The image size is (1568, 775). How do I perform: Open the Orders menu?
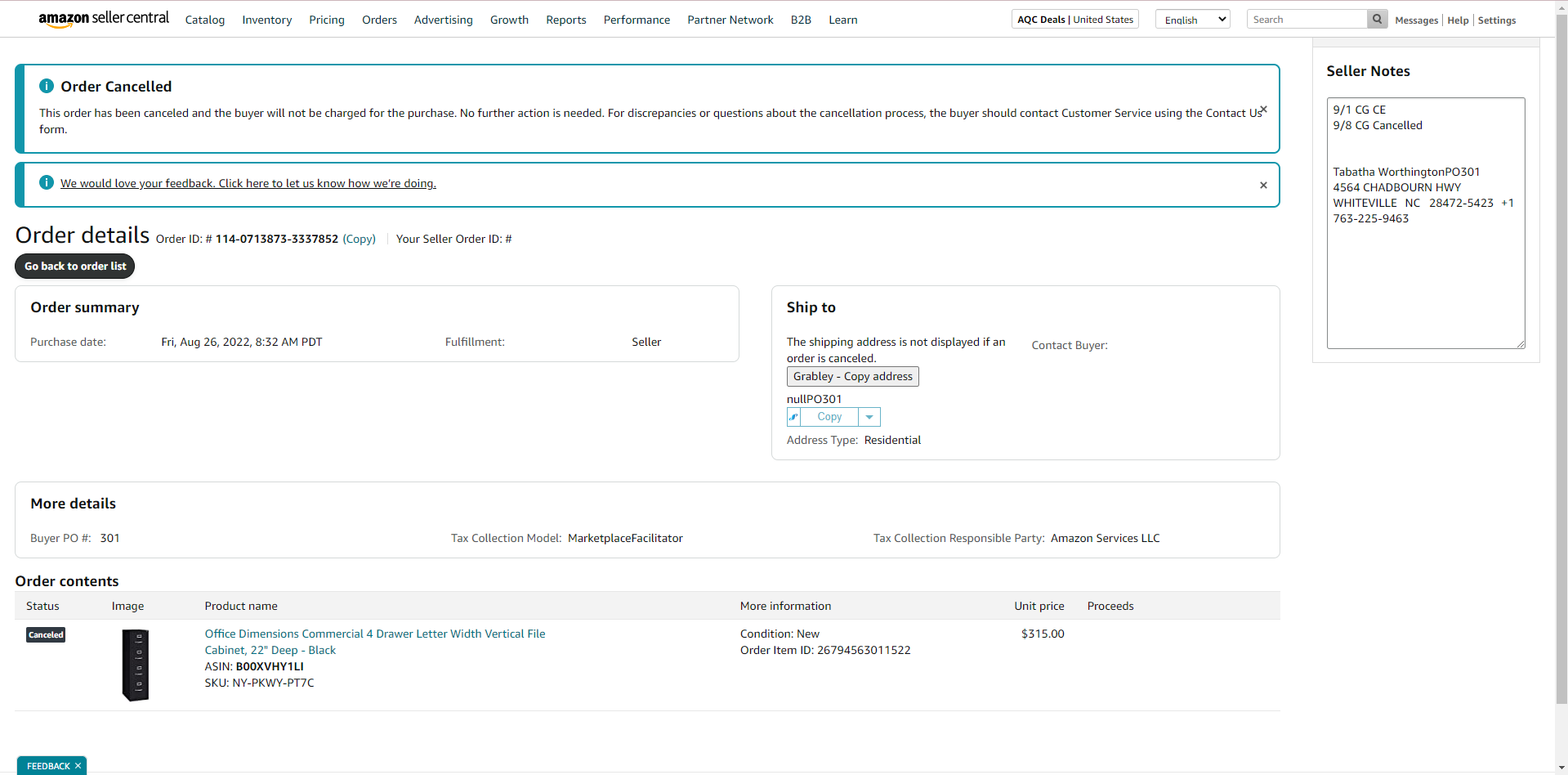pyautogui.click(x=379, y=20)
